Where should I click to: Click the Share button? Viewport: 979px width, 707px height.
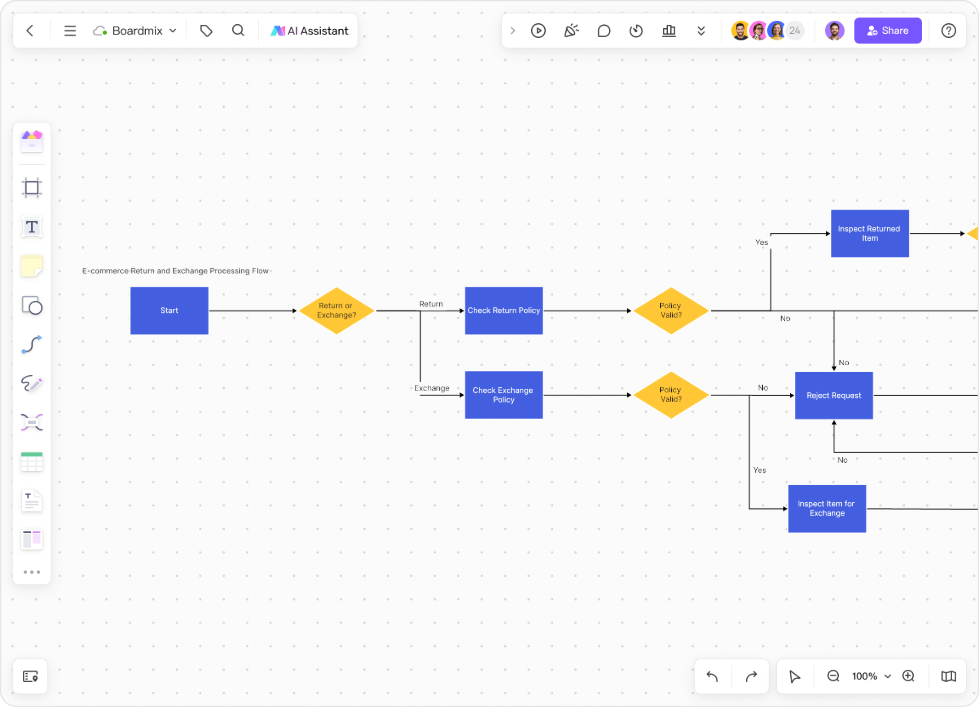pyautogui.click(x=888, y=31)
